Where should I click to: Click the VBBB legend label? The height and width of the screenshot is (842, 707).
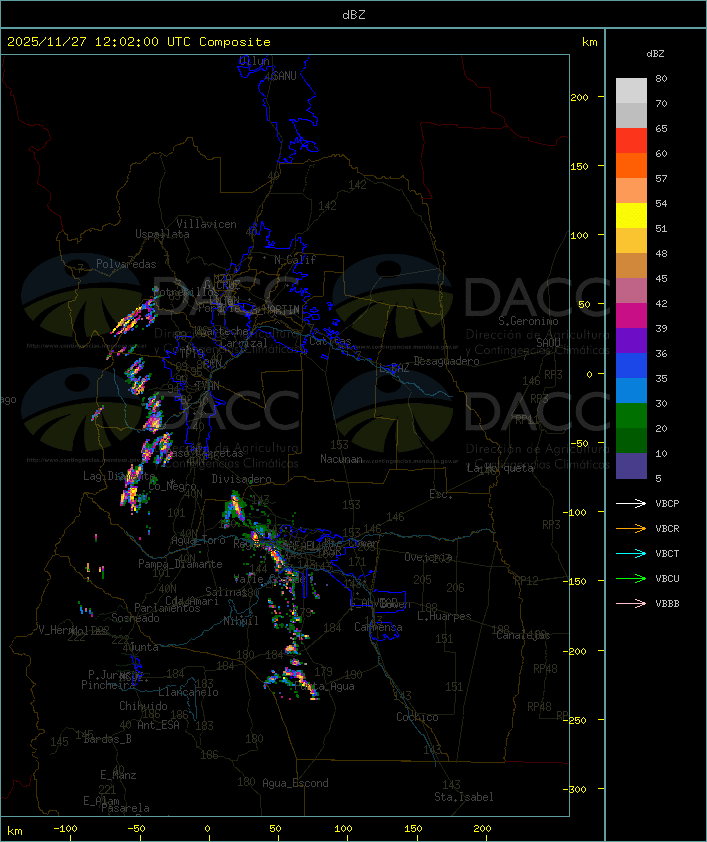[x=667, y=603]
